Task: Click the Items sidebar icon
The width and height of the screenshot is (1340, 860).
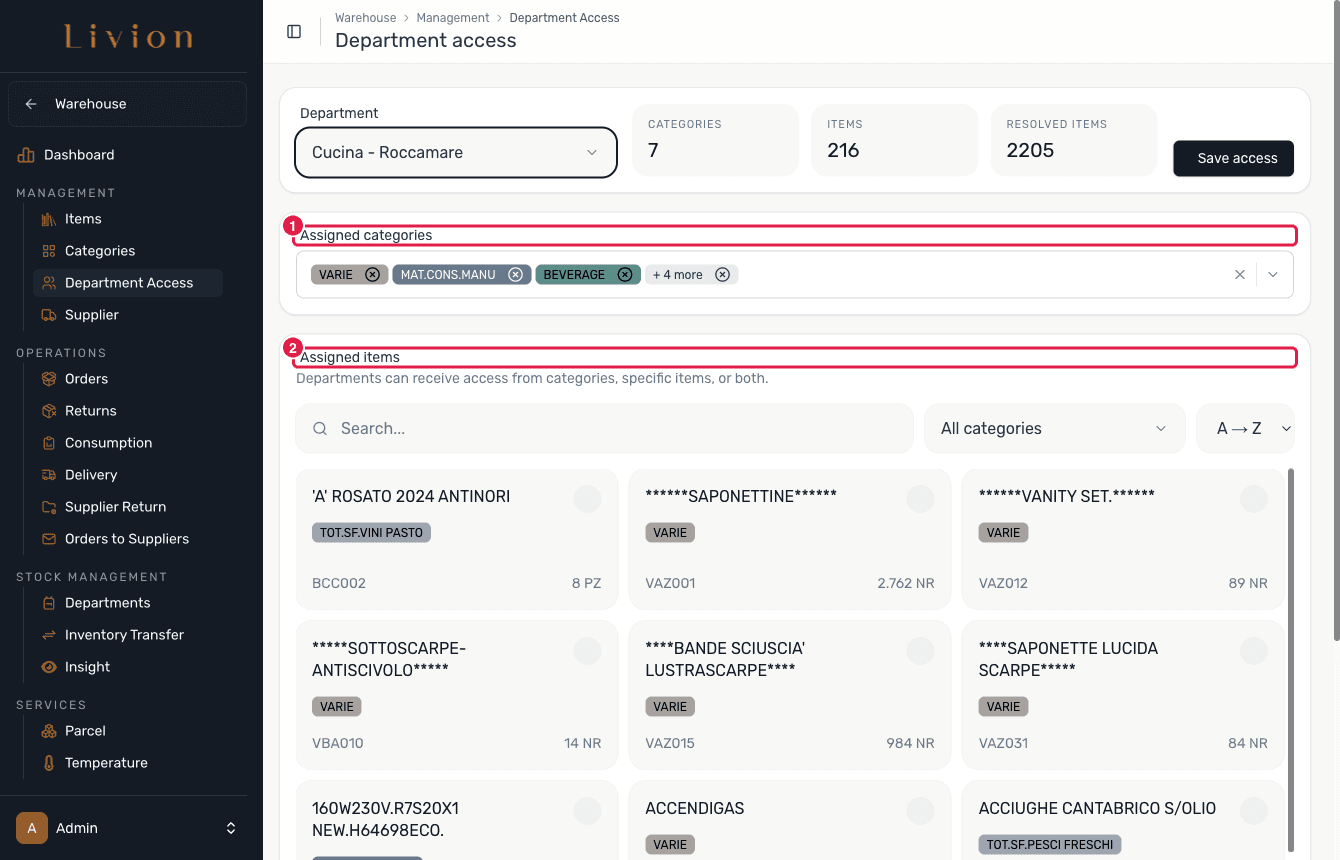Action: pos(49,219)
